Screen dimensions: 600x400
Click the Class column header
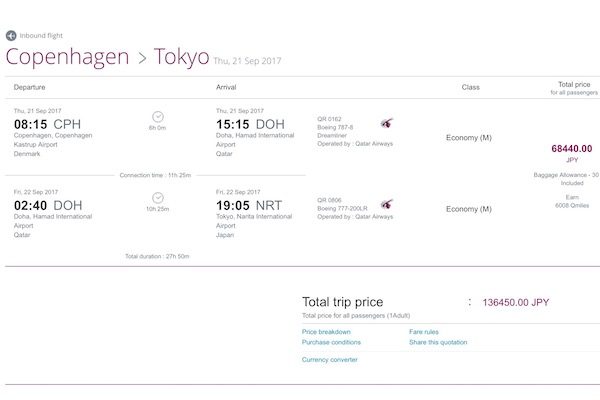(470, 87)
